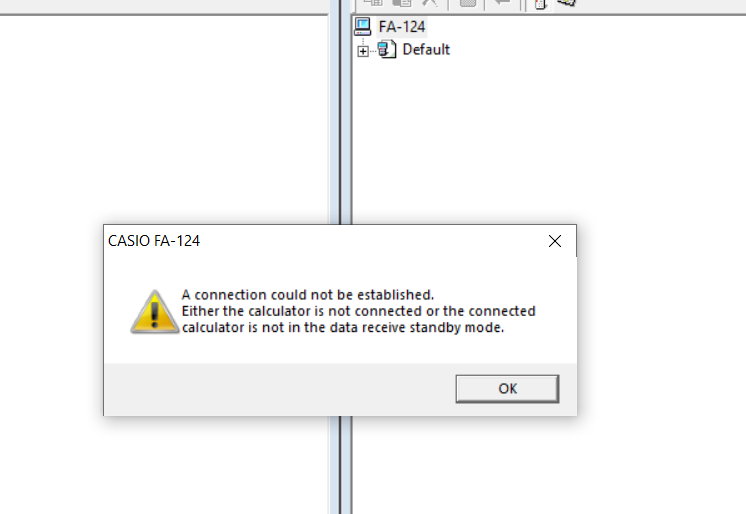Click the grayed left-arrow toolbar icon
Image resolution: width=746 pixels, height=514 pixels.
501,3
